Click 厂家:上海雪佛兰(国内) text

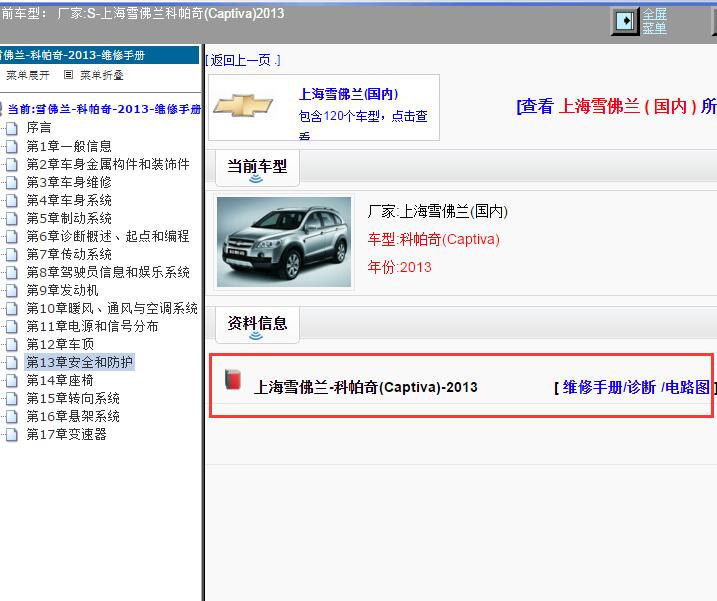[438, 211]
